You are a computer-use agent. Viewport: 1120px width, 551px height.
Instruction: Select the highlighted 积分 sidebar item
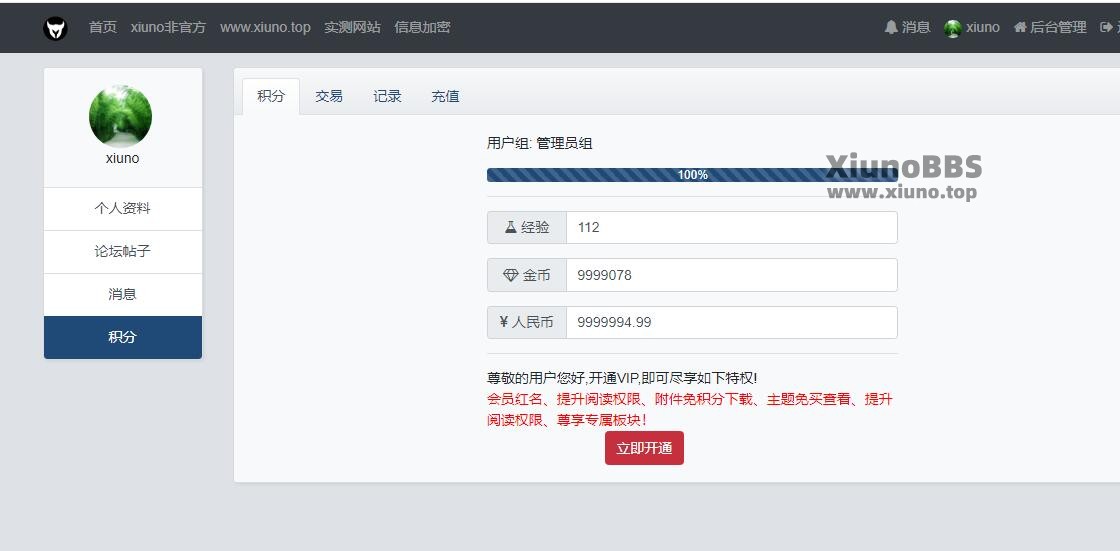[123, 337]
